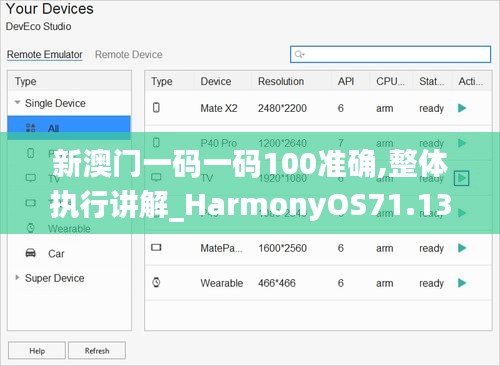
Task: Collapse the Single Device tree node
Action: click(17, 102)
